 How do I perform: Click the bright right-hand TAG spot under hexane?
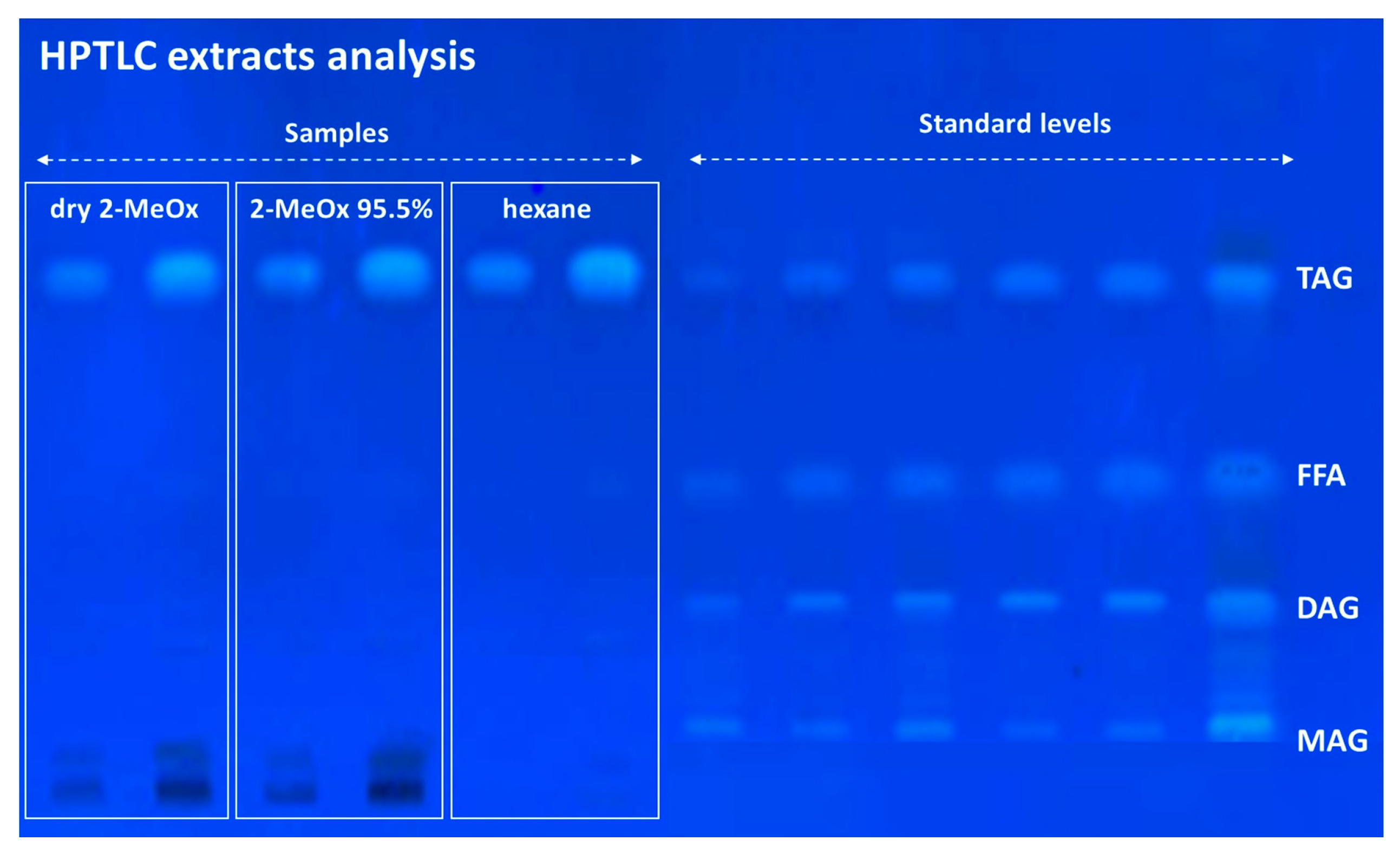click(604, 274)
